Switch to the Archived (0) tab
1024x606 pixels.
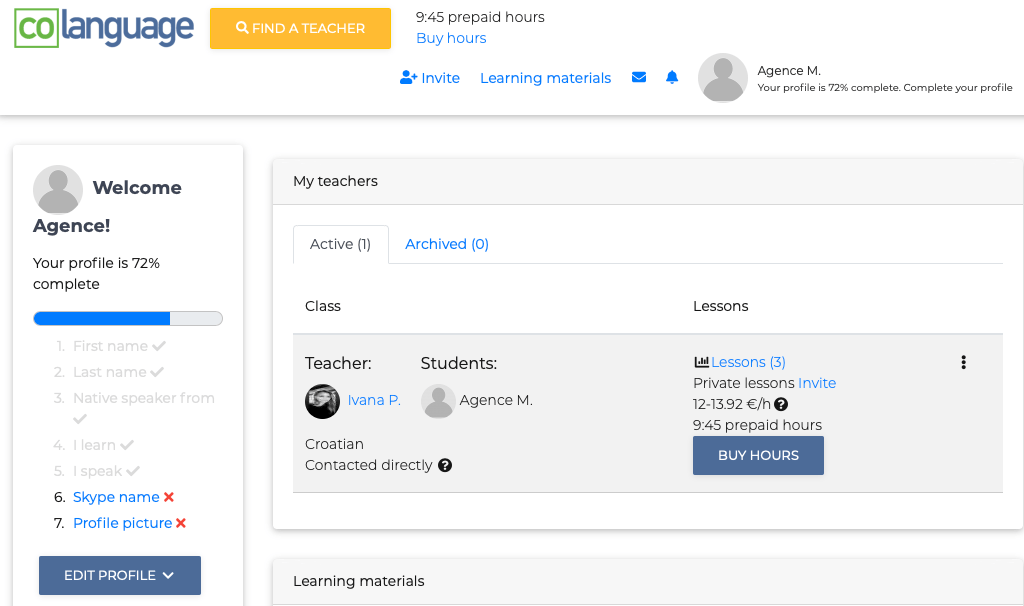coord(447,244)
